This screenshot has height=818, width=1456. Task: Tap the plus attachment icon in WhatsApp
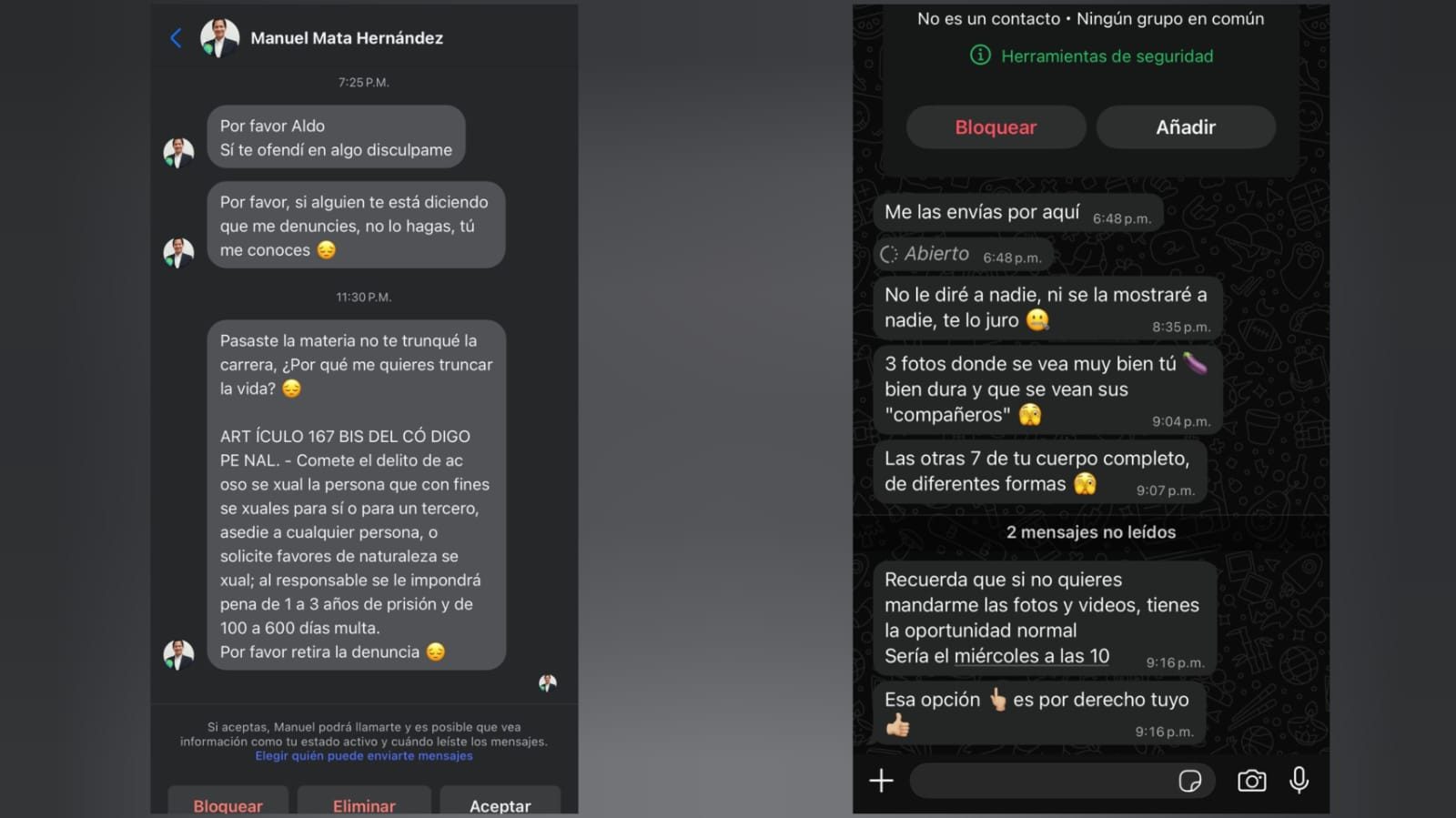point(881,781)
